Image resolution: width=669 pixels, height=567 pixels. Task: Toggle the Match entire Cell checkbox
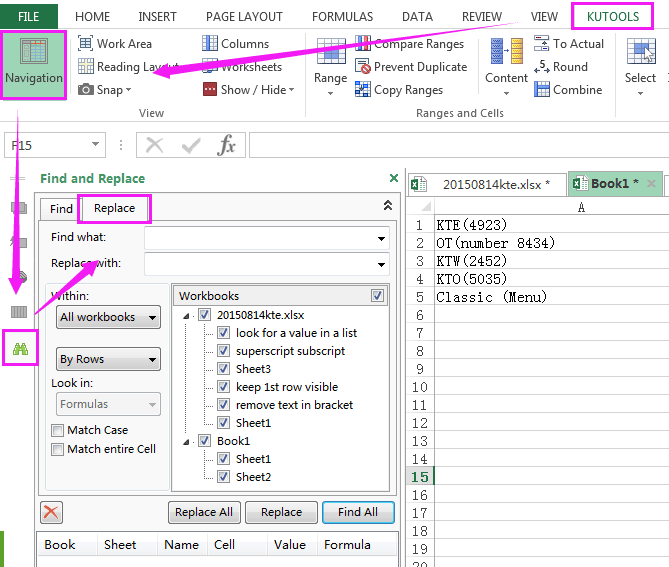(x=58, y=450)
